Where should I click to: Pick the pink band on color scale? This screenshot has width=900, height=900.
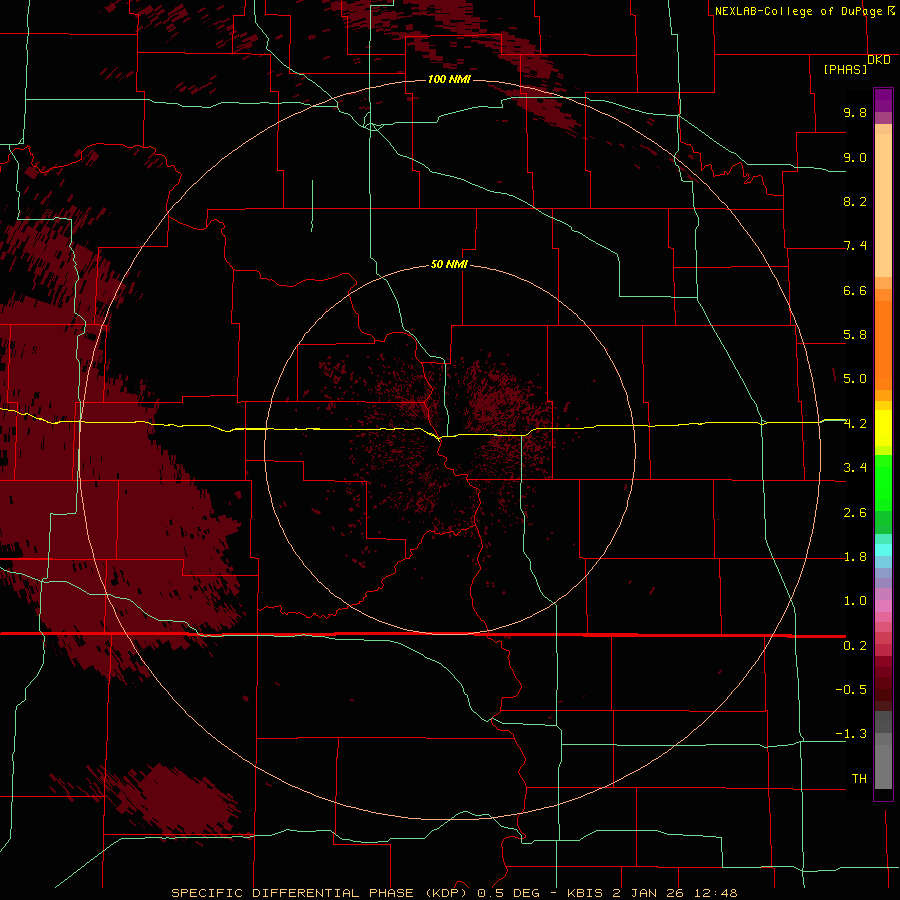tap(883, 606)
